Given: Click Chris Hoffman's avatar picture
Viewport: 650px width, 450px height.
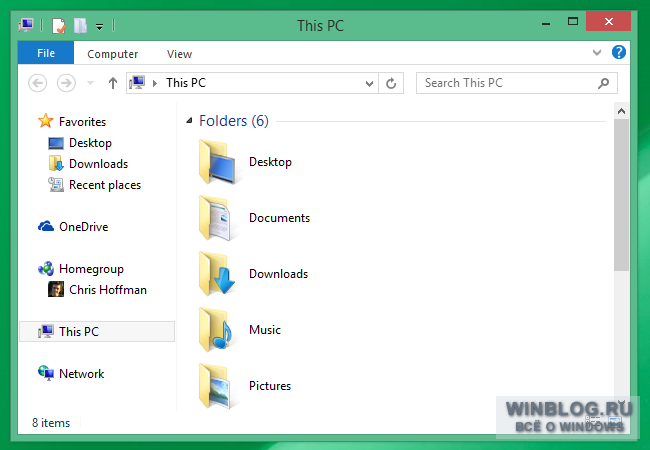Looking at the screenshot, I should [56, 289].
